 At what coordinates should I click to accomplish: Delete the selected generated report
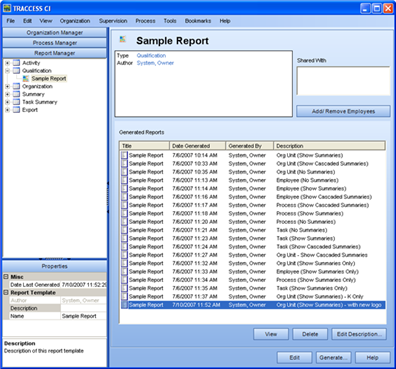tap(310, 334)
